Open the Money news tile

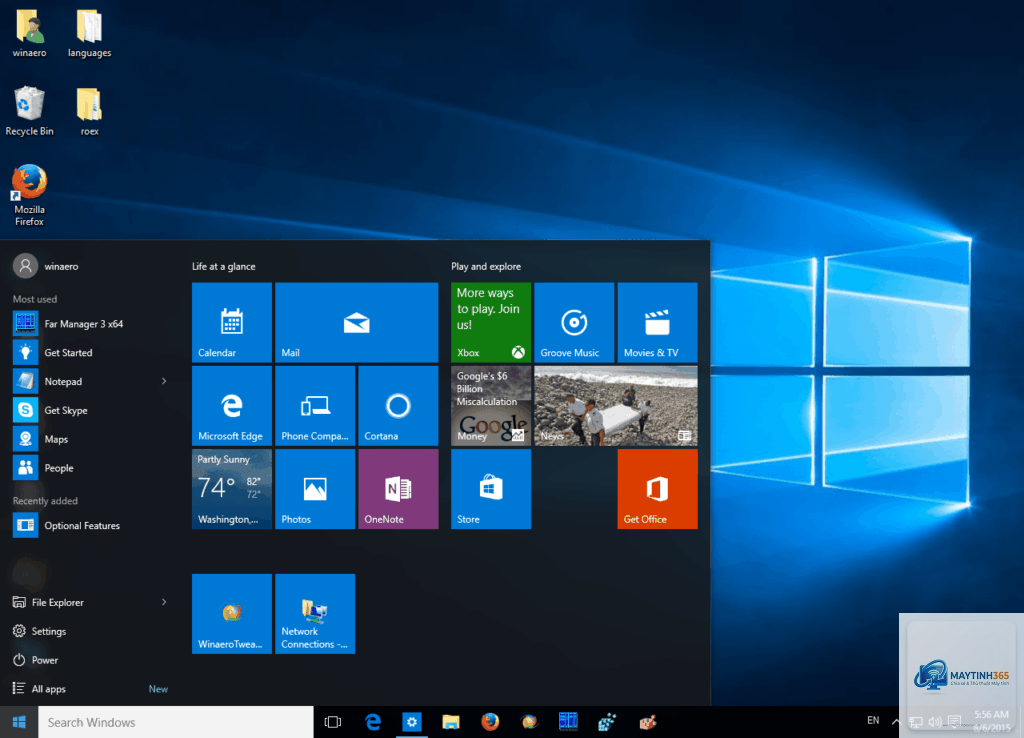coord(491,406)
